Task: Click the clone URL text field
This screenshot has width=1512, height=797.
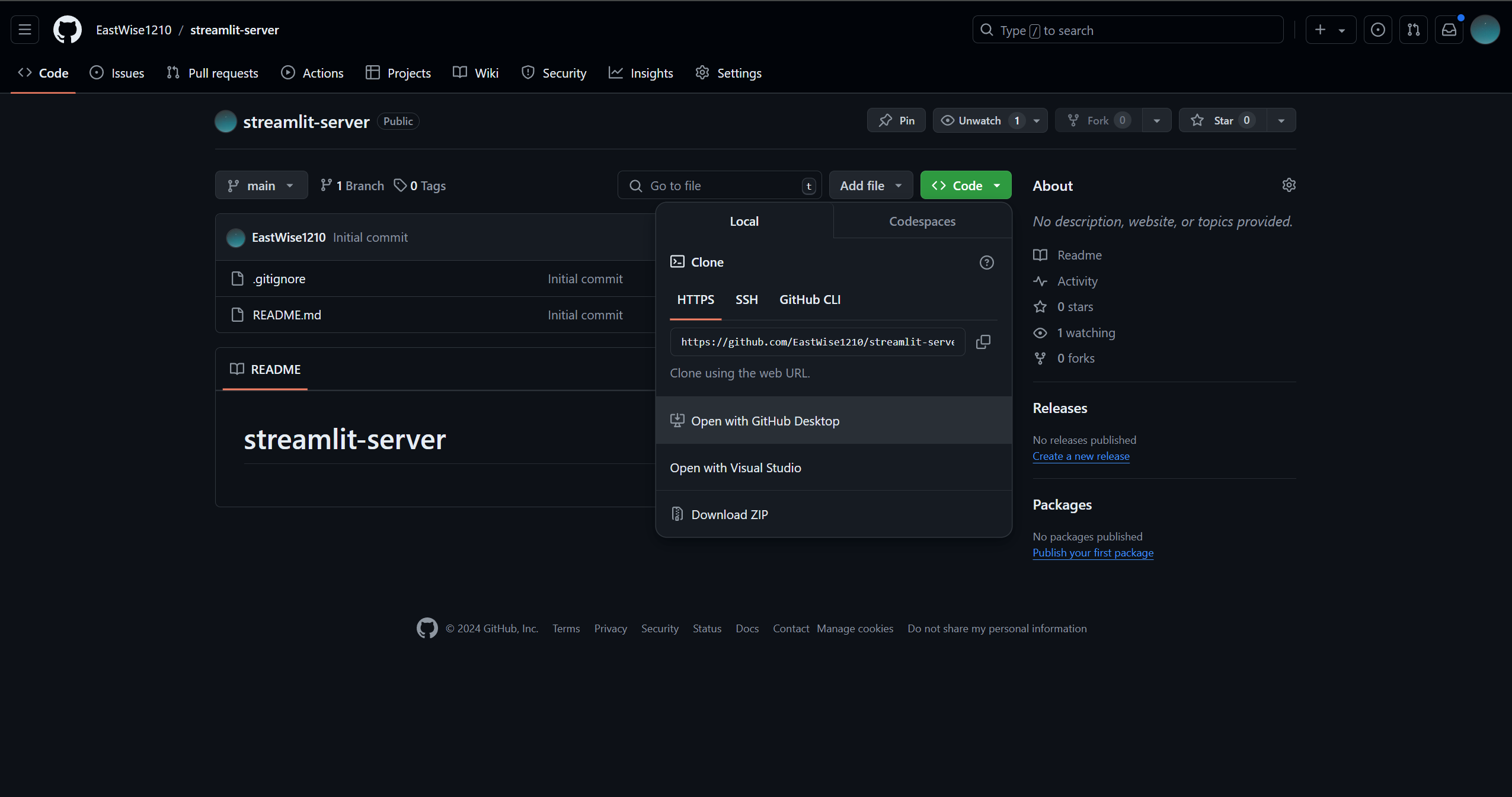Action: pyautogui.click(x=817, y=342)
